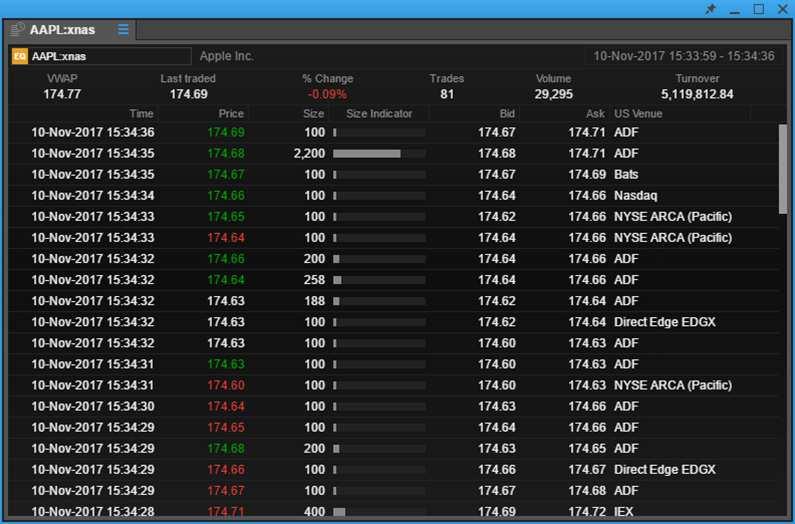
Task: Click the time 10-Nov-2017 15:34:36
Action: tap(93, 132)
